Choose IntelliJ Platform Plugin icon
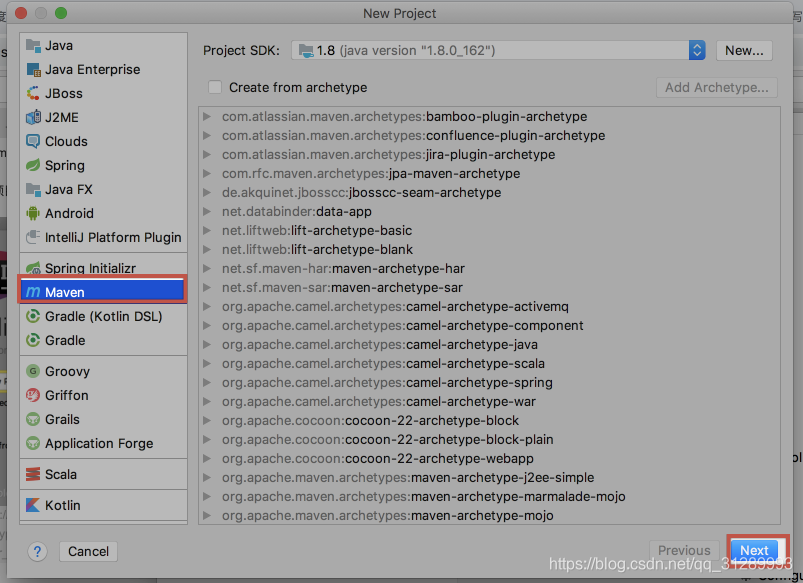803x583 pixels. coord(33,237)
